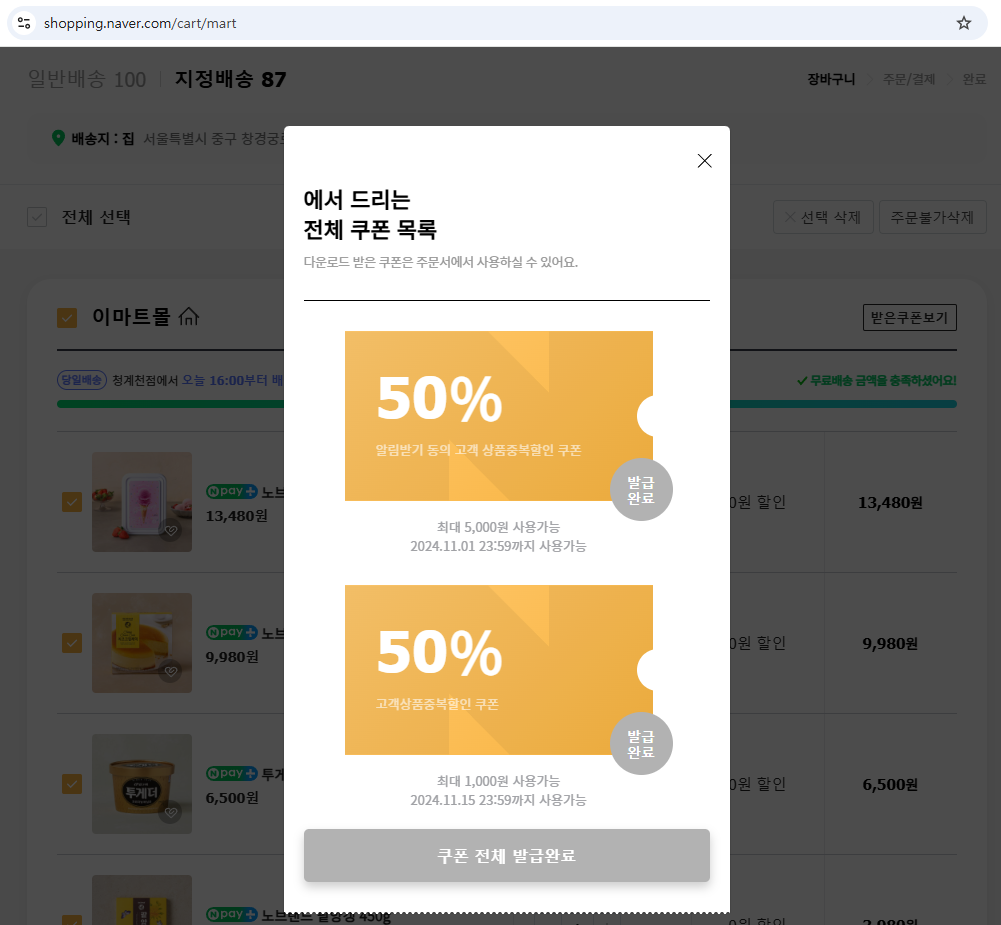The image size is (1001, 925).
Task: Click the 선택 삭제 button
Action: coord(823,217)
